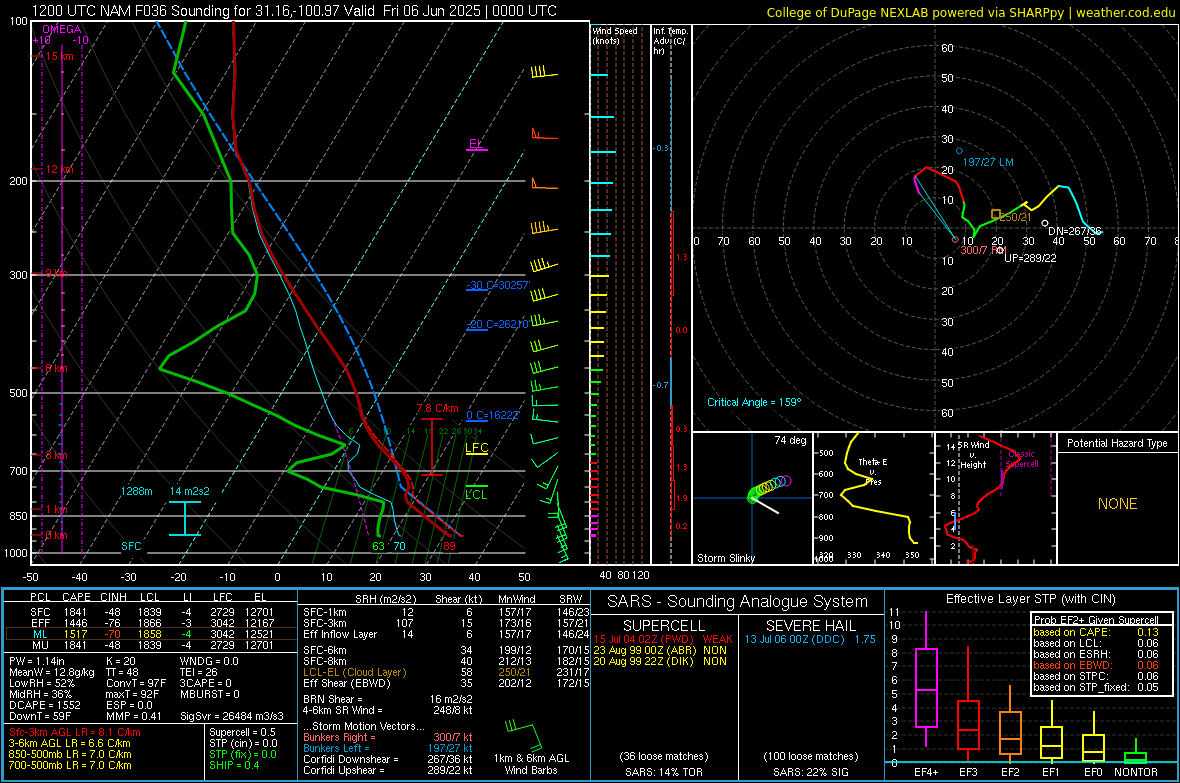The height and width of the screenshot is (783, 1180).
Task: Click the -30 C=30257' height label
Action: coord(498,285)
